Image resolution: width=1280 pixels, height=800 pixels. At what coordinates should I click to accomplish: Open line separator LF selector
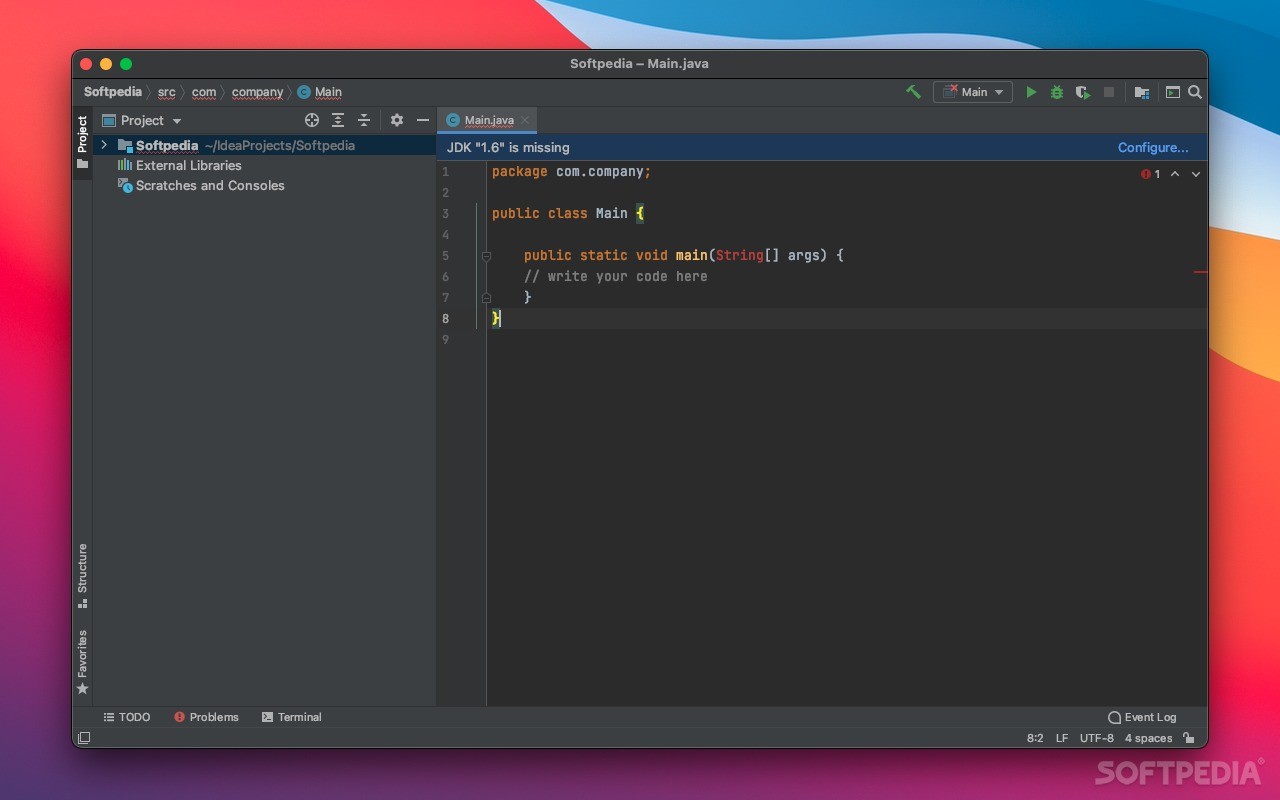[x=1062, y=738]
